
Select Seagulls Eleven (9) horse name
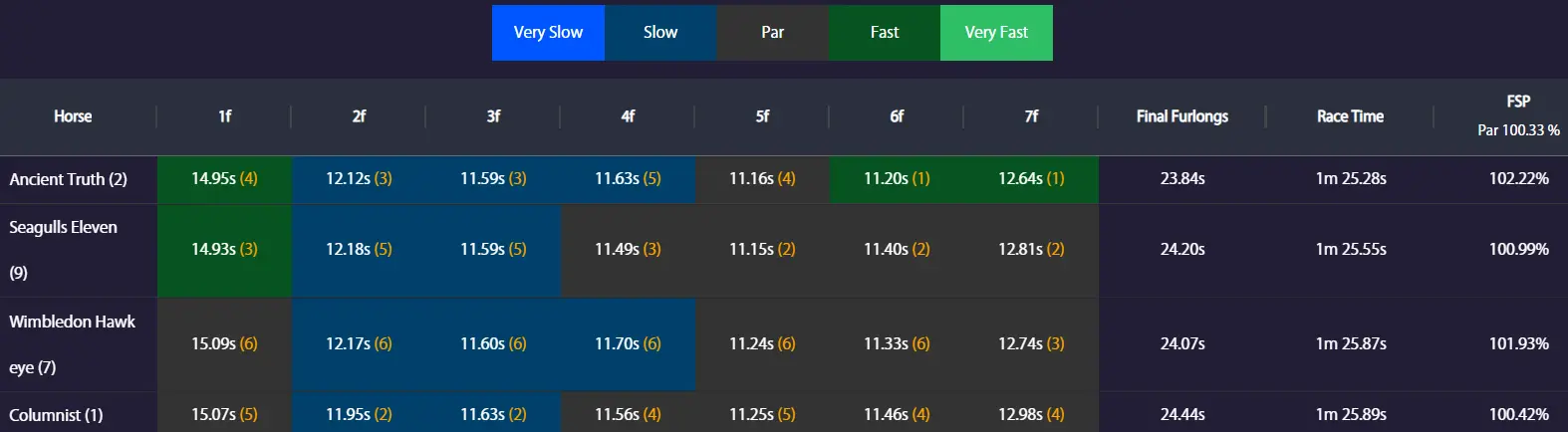click(x=63, y=228)
